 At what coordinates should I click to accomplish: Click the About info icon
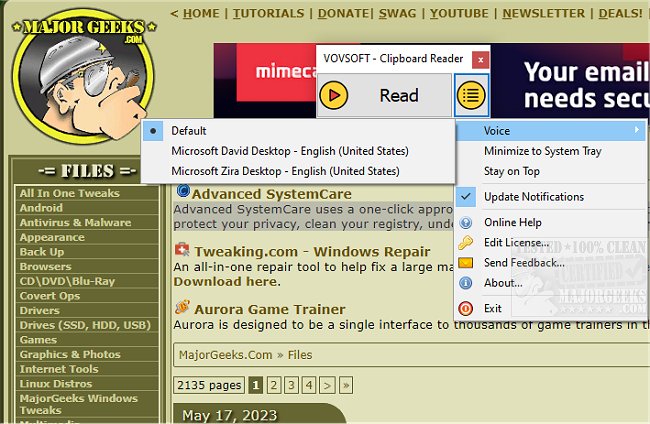466,283
